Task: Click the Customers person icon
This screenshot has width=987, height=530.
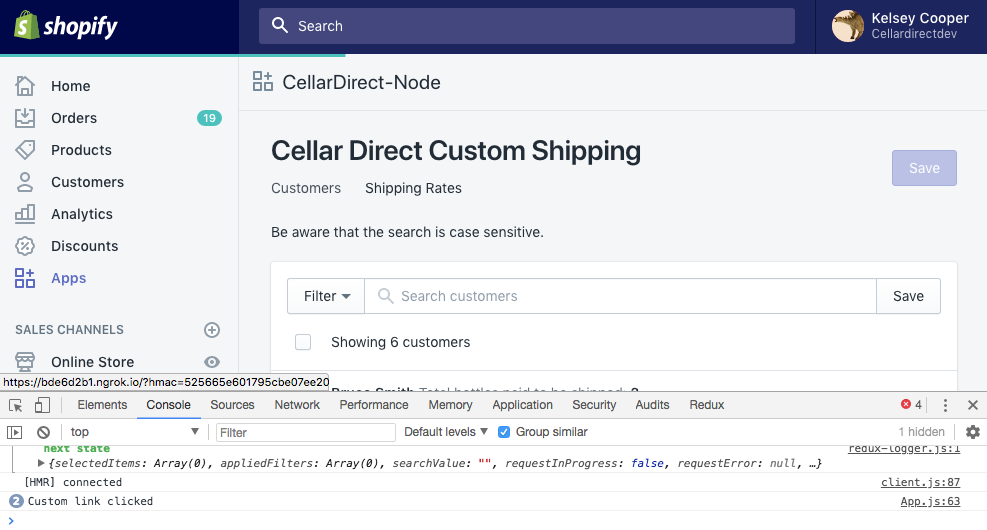Action: click(x=25, y=182)
